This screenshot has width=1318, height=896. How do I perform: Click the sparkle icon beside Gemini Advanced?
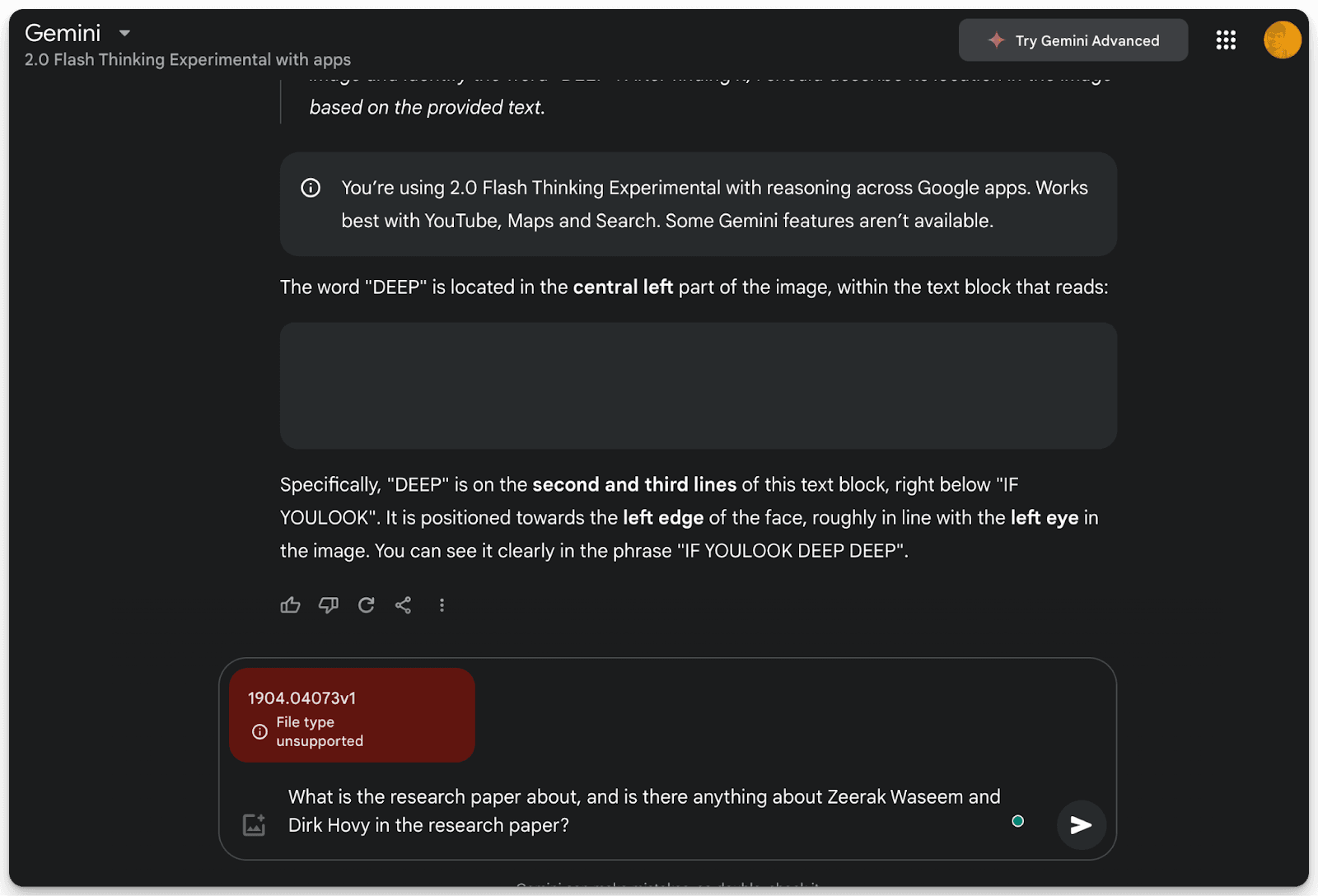click(997, 40)
